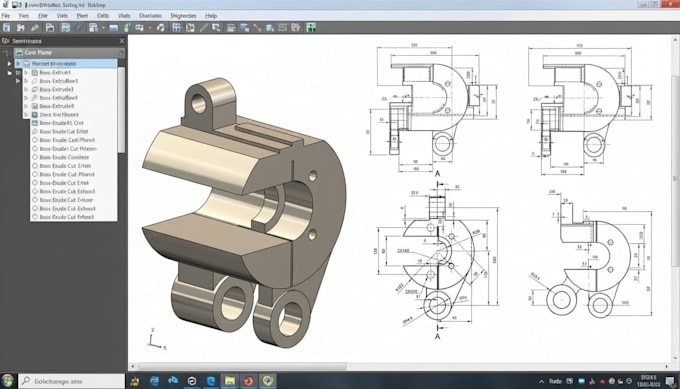Viewport: 680px width, 389px height.
Task: Click the two-pages copy toolbar icon
Action: pos(190,28)
